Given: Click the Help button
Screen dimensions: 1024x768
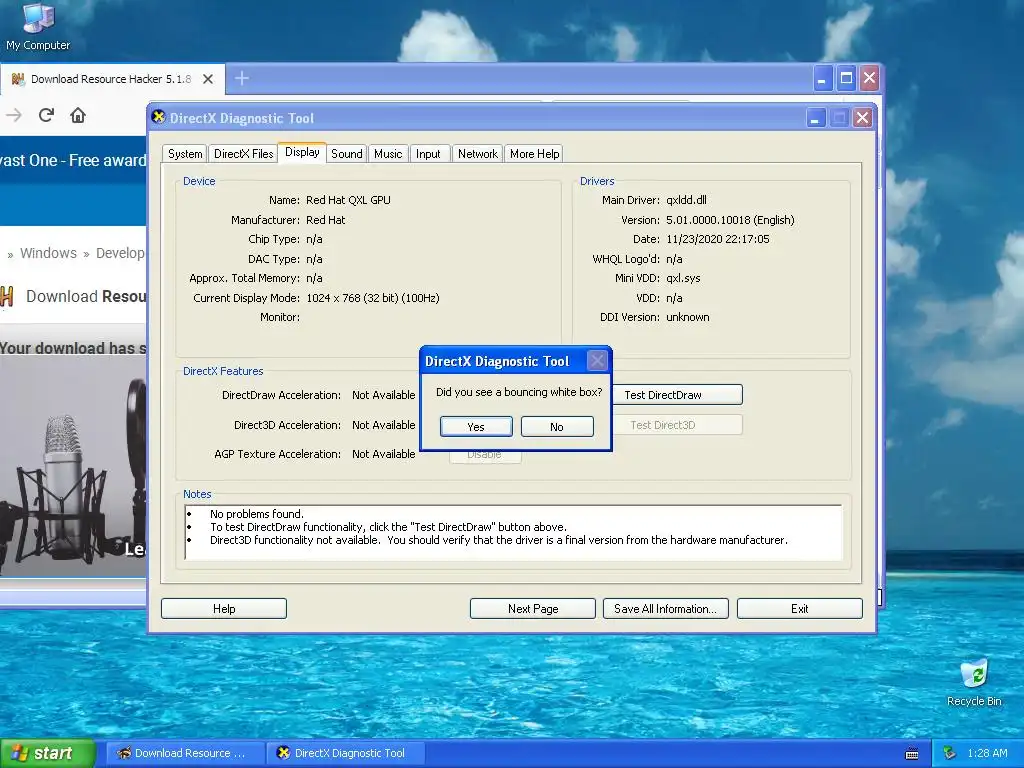Looking at the screenshot, I should (224, 609).
